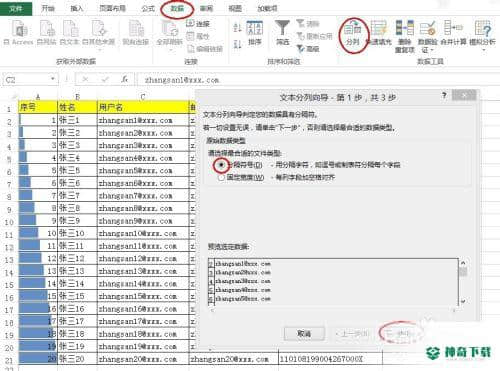500x371 pixels.
Task: Select the Fixed width (固定宽度) radio option
Action: tap(221, 178)
